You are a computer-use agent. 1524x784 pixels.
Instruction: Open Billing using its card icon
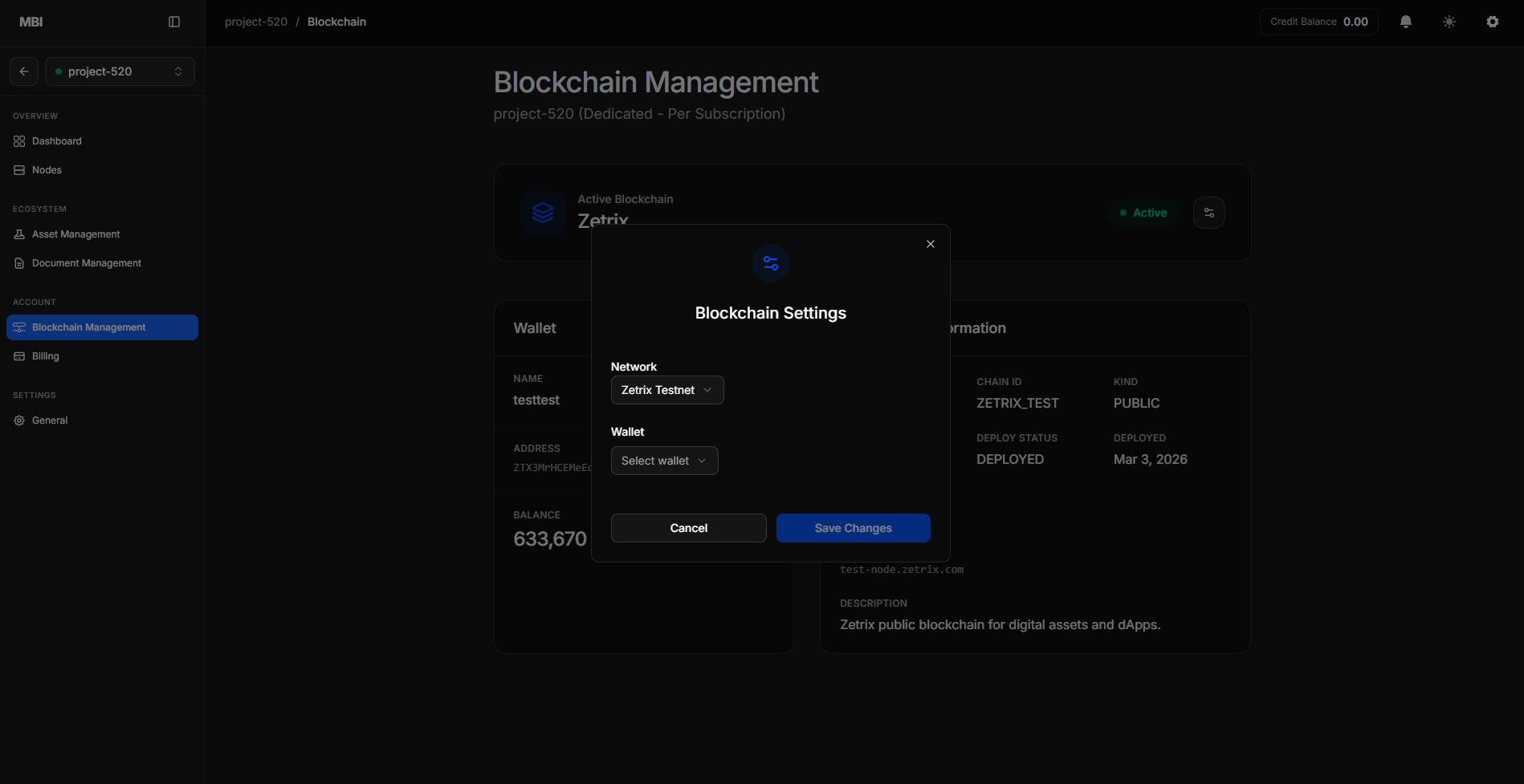(x=18, y=355)
